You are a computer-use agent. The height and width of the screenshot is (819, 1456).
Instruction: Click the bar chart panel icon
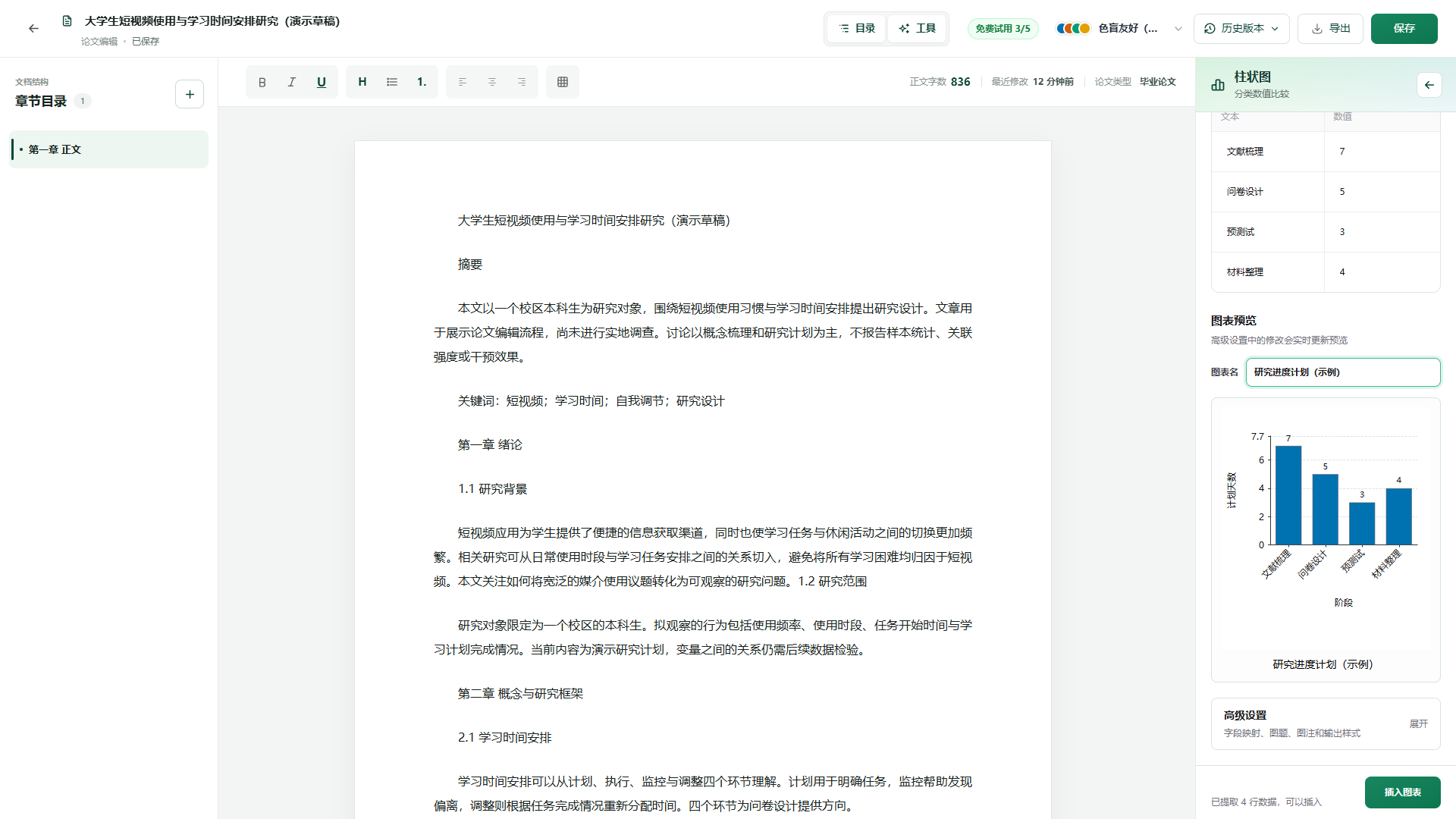coord(1218,85)
